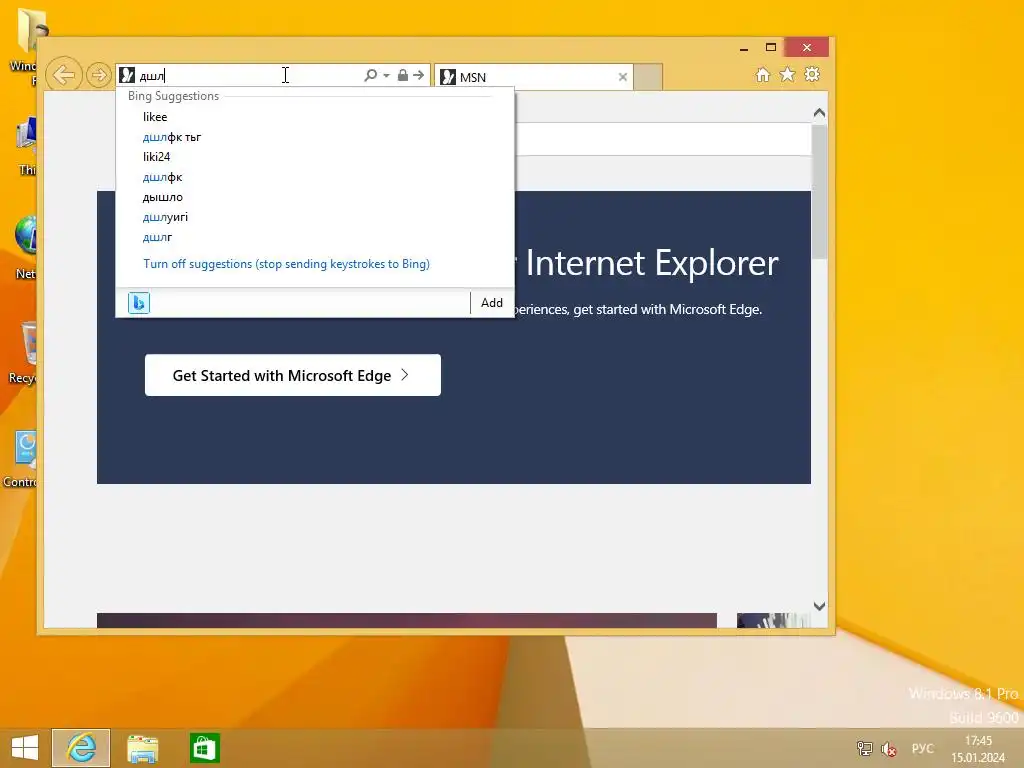
Task: Click the MSN page favicon in address bar
Action: (127, 76)
